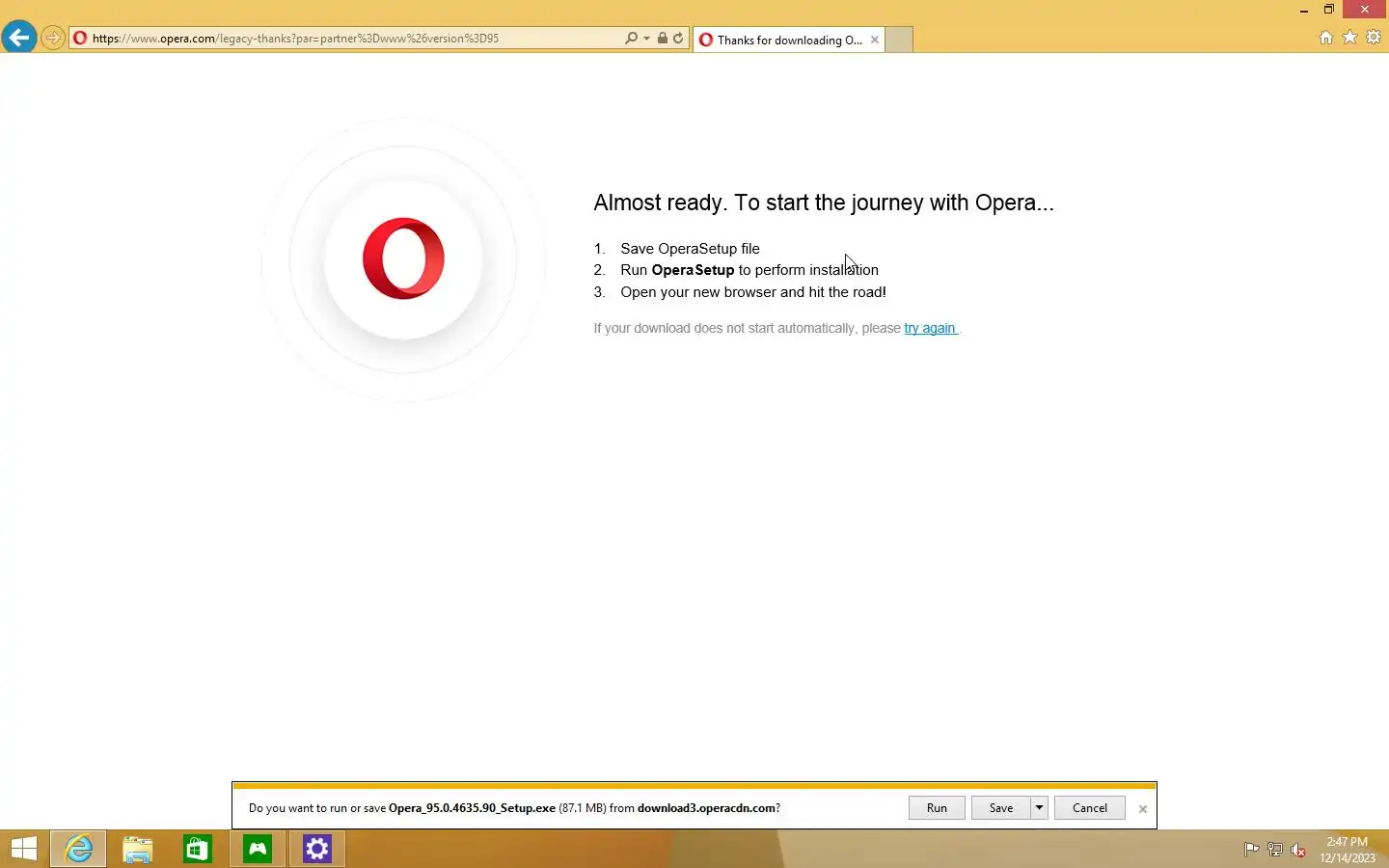Open the taskbar clock showing 2:47 PM

(1348, 850)
